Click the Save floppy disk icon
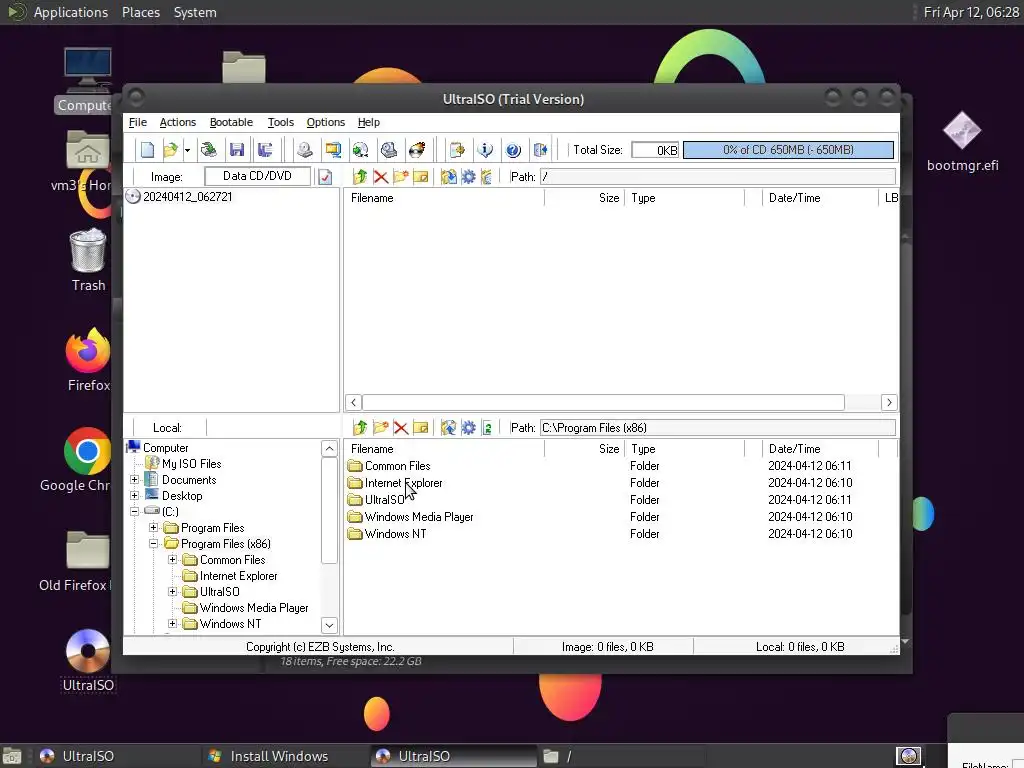The image size is (1024, 768). pos(237,150)
